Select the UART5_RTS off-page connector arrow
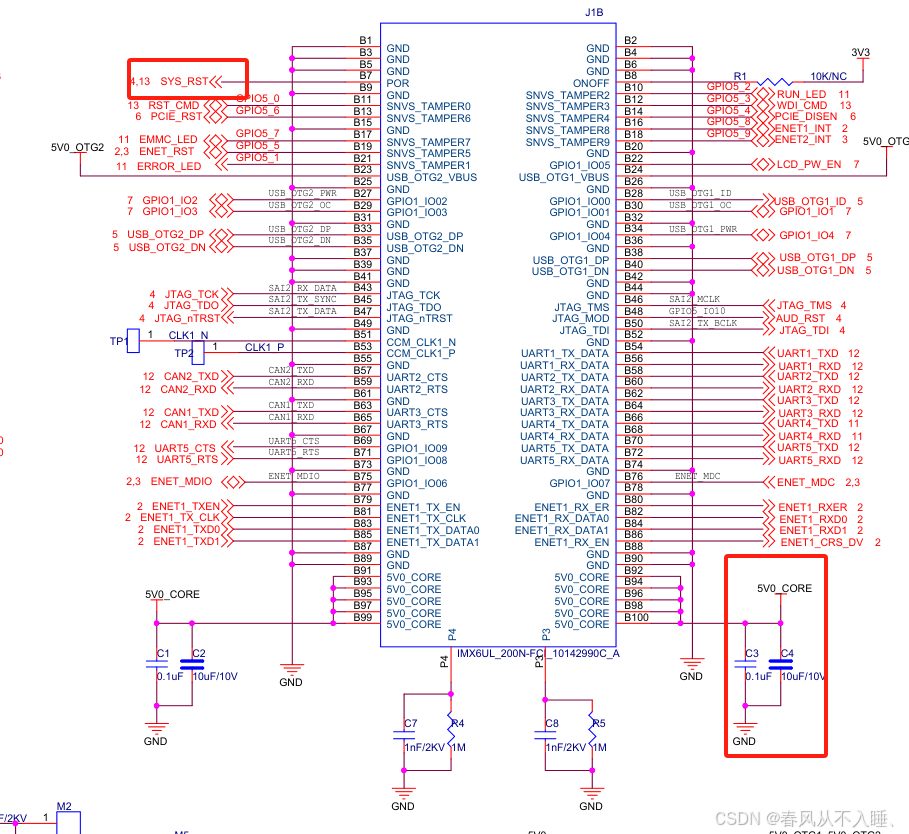 click(x=228, y=459)
